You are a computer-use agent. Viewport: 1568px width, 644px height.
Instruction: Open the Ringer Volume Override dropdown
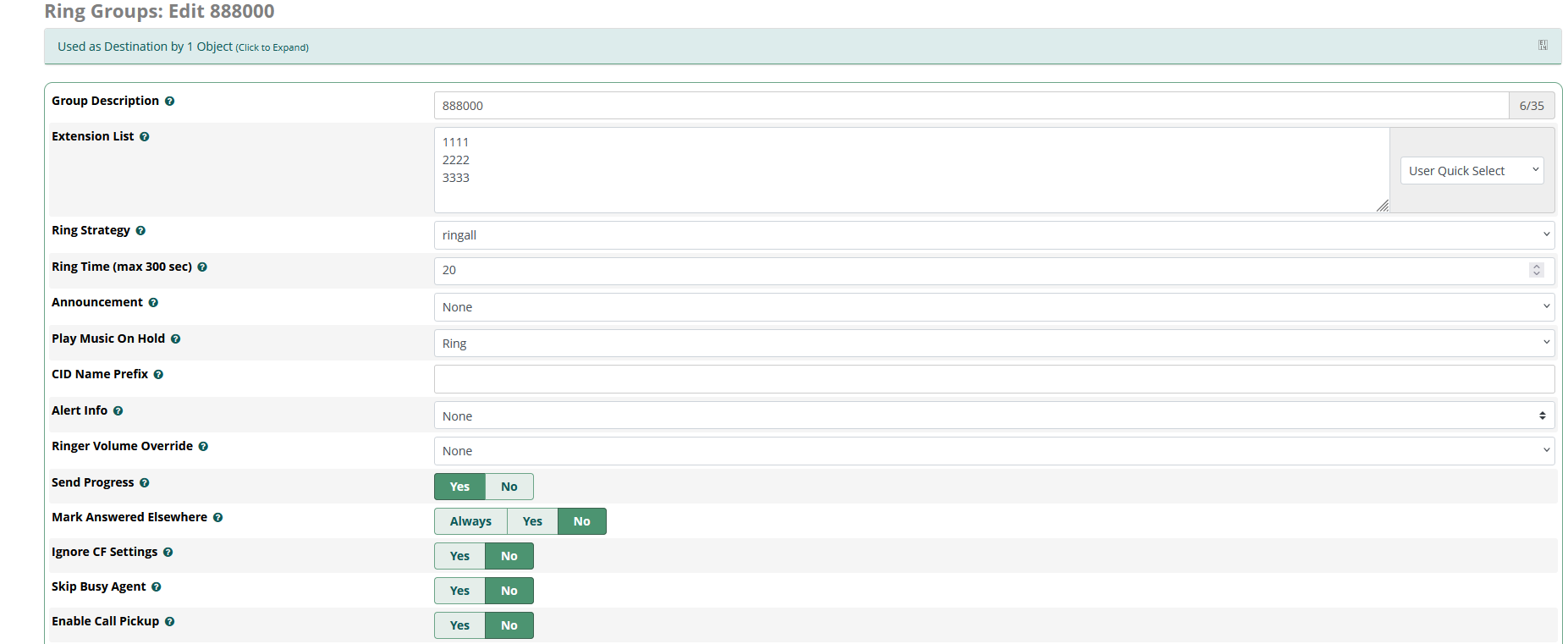(x=994, y=451)
